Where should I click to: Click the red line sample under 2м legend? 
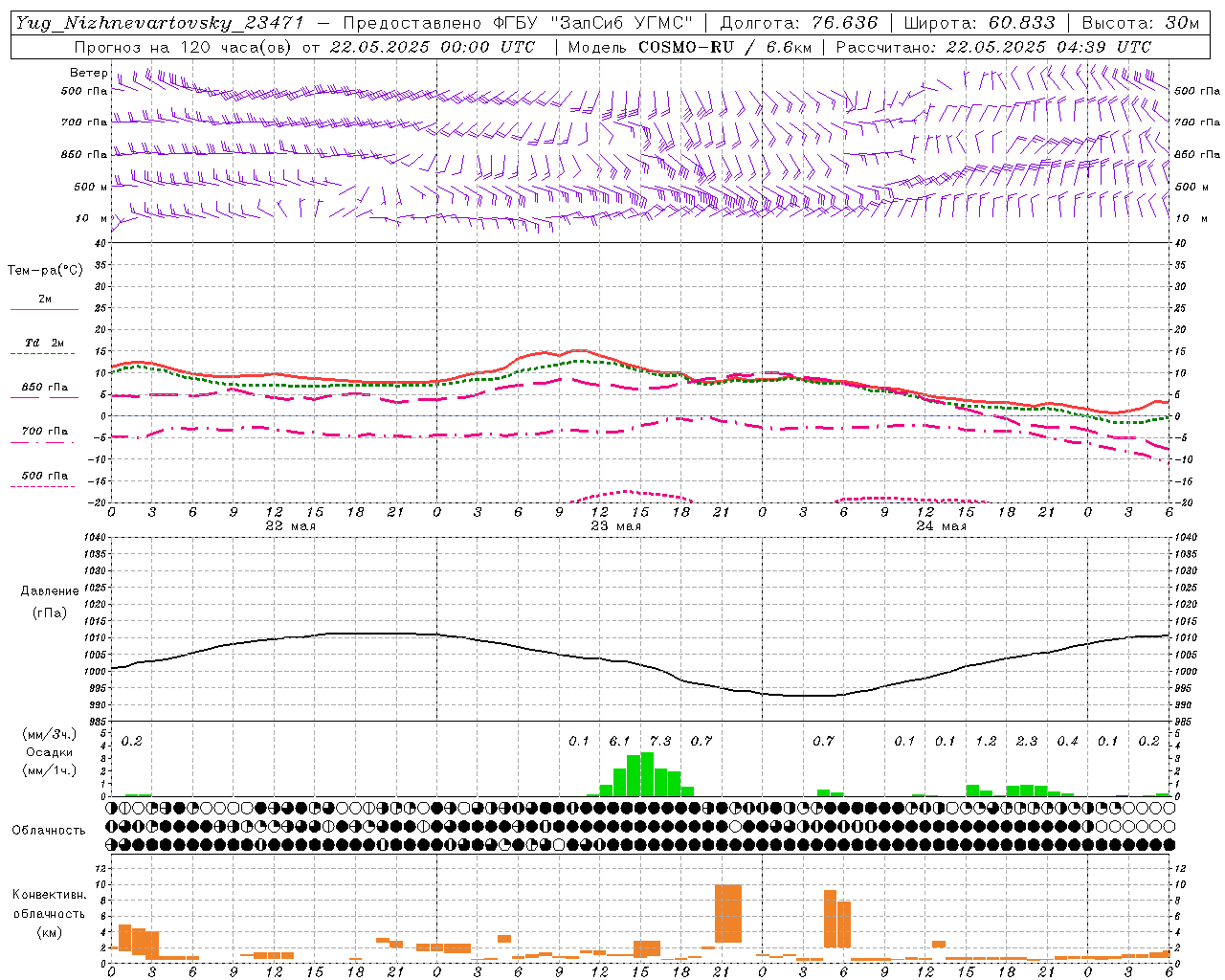44,310
